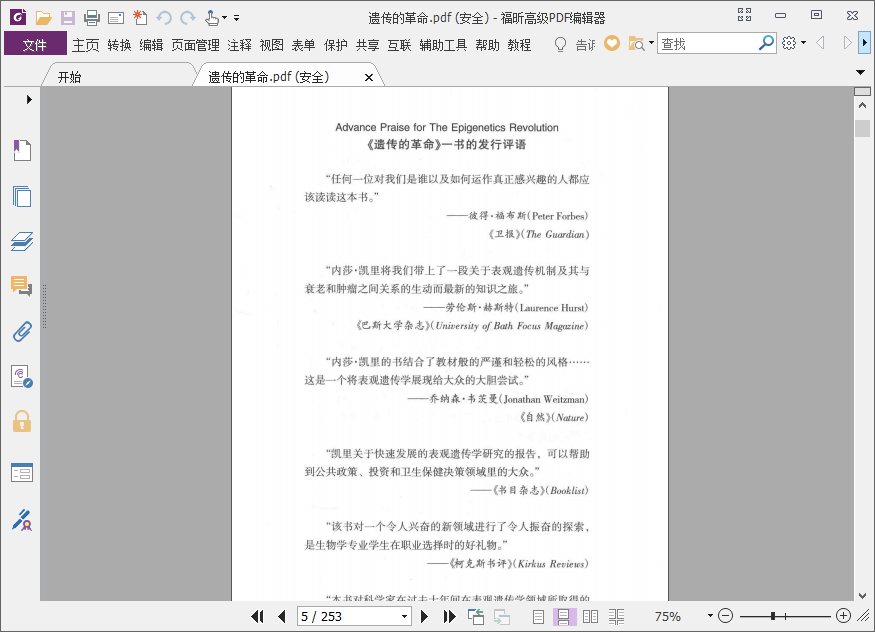Screen dimensions: 875x632
Task: Click the Redo arrow
Action: pos(188,18)
